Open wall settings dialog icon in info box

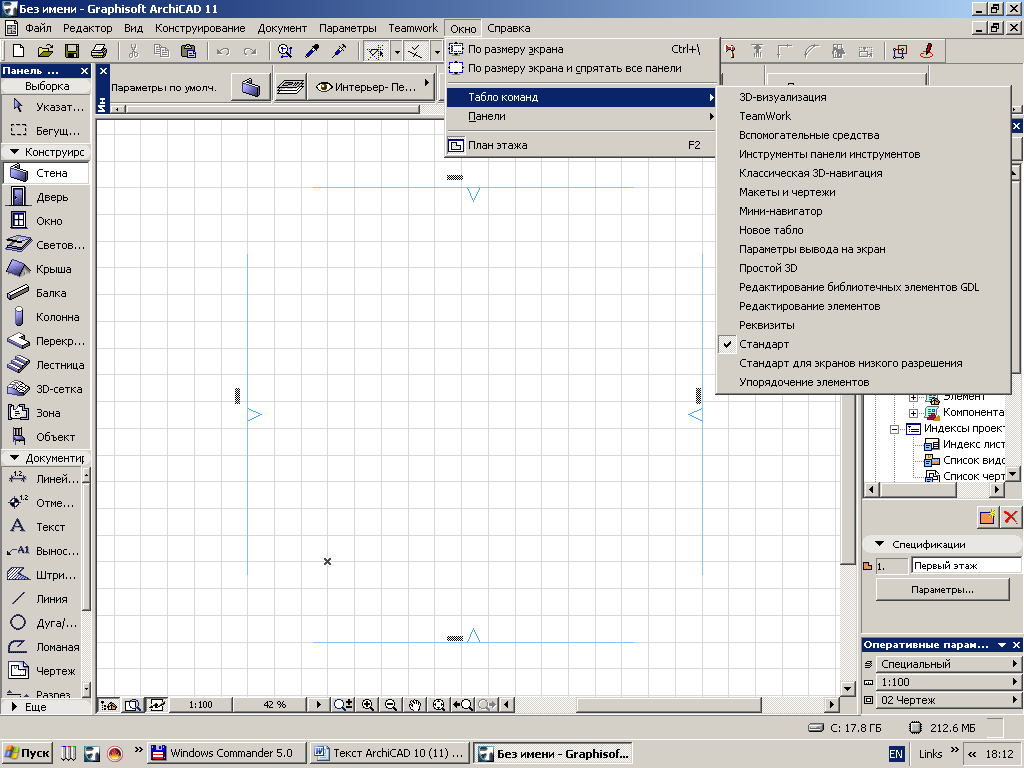251,87
